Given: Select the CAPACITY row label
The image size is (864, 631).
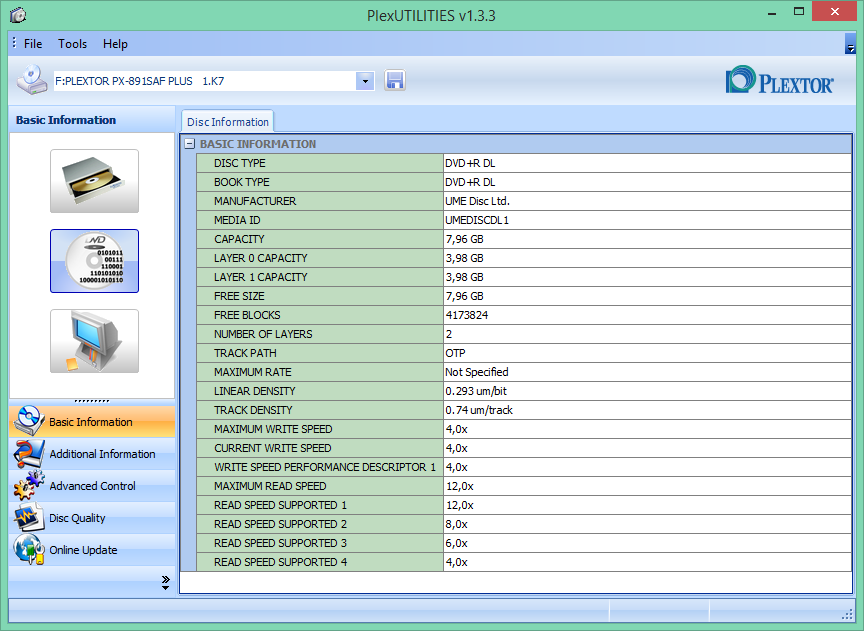Looking at the screenshot, I should coord(239,239).
